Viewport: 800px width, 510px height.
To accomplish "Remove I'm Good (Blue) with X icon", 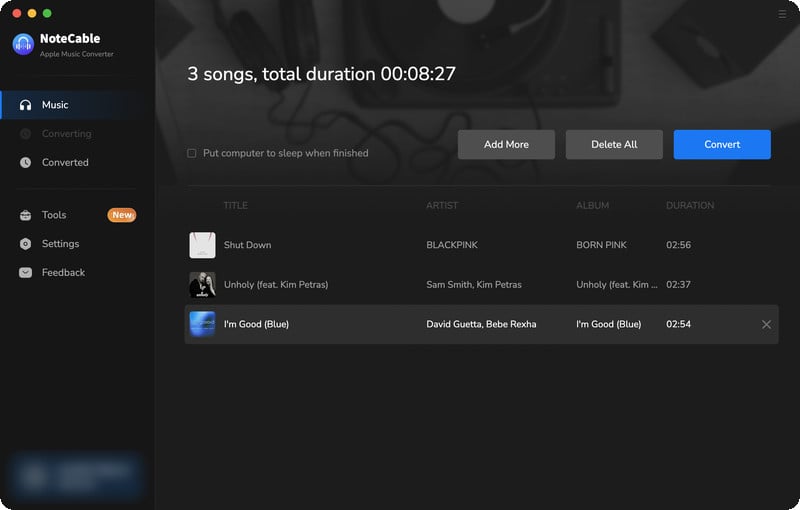I will click(766, 324).
